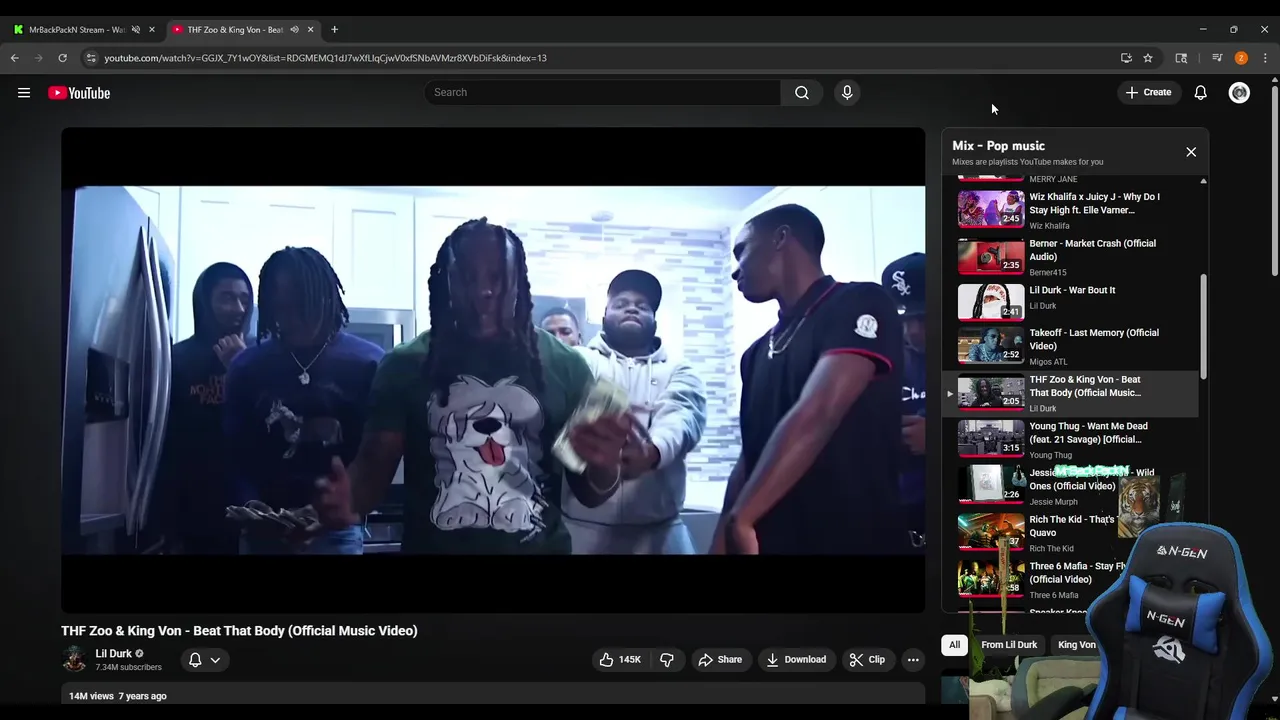1280x720 pixels.
Task: Open browser extensions side panel icon
Action: tap(1181, 58)
